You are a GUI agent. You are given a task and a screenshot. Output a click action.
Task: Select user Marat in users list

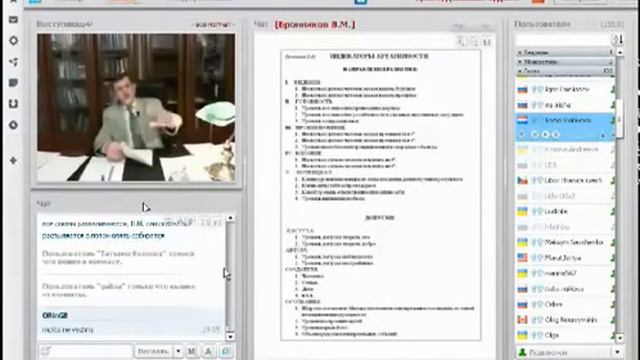click(x=565, y=258)
